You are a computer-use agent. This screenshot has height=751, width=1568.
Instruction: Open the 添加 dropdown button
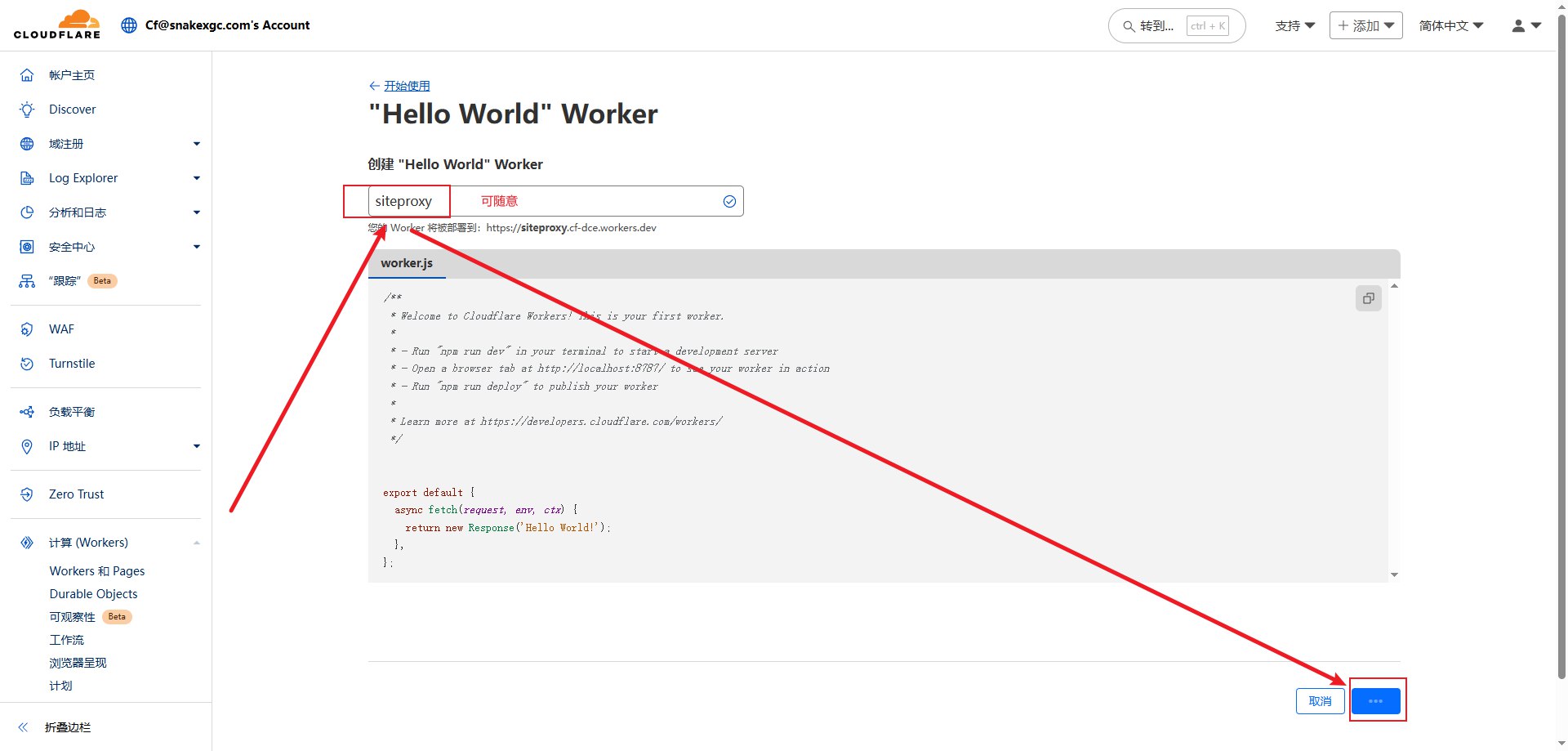click(1365, 25)
